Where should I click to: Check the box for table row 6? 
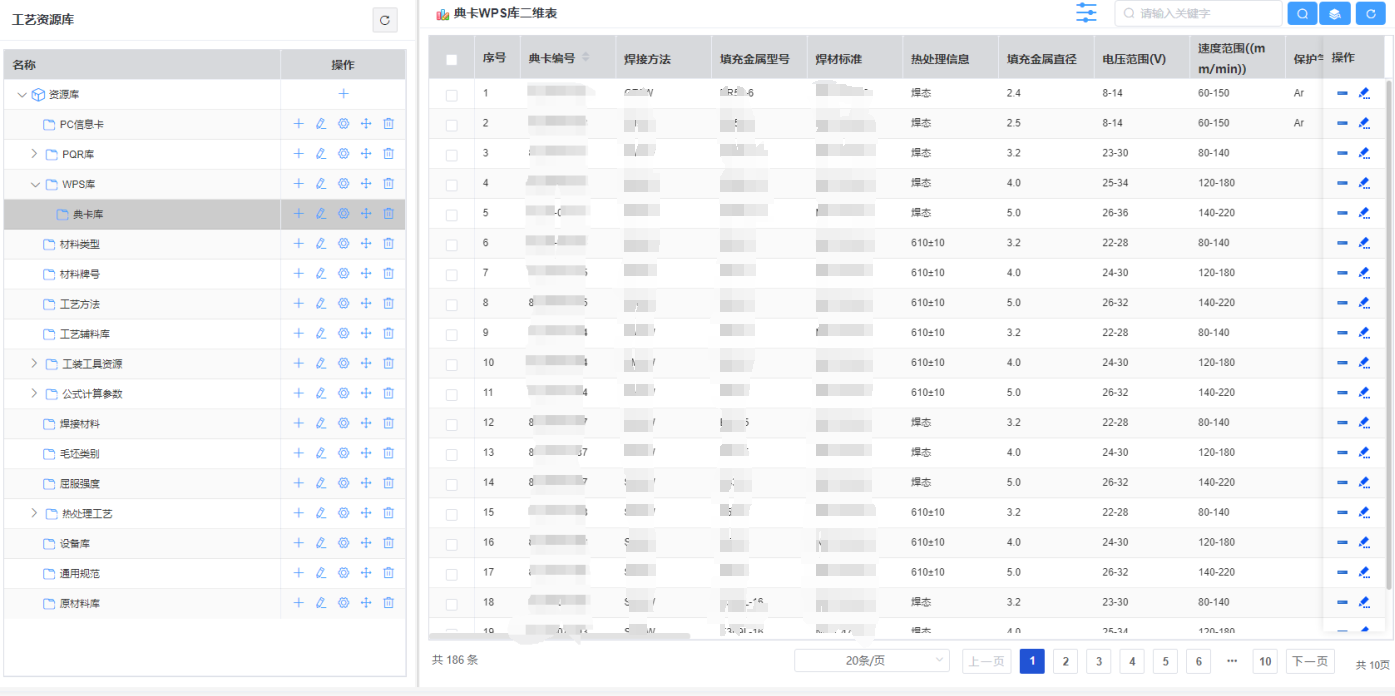coord(451,245)
